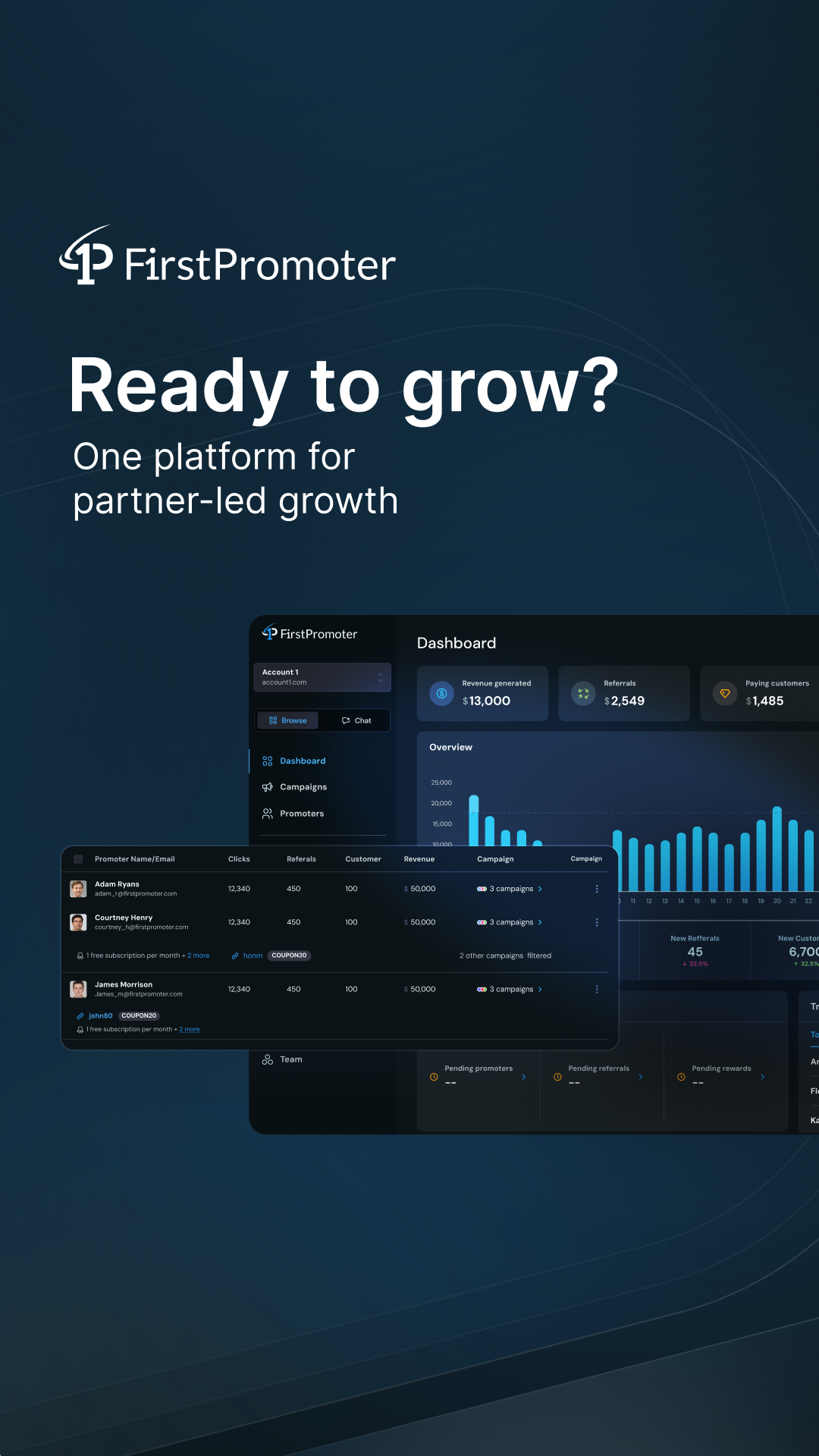Viewport: 819px width, 1456px height.
Task: Expand Courtney Henry 3 campaigns chevron
Action: click(x=540, y=922)
